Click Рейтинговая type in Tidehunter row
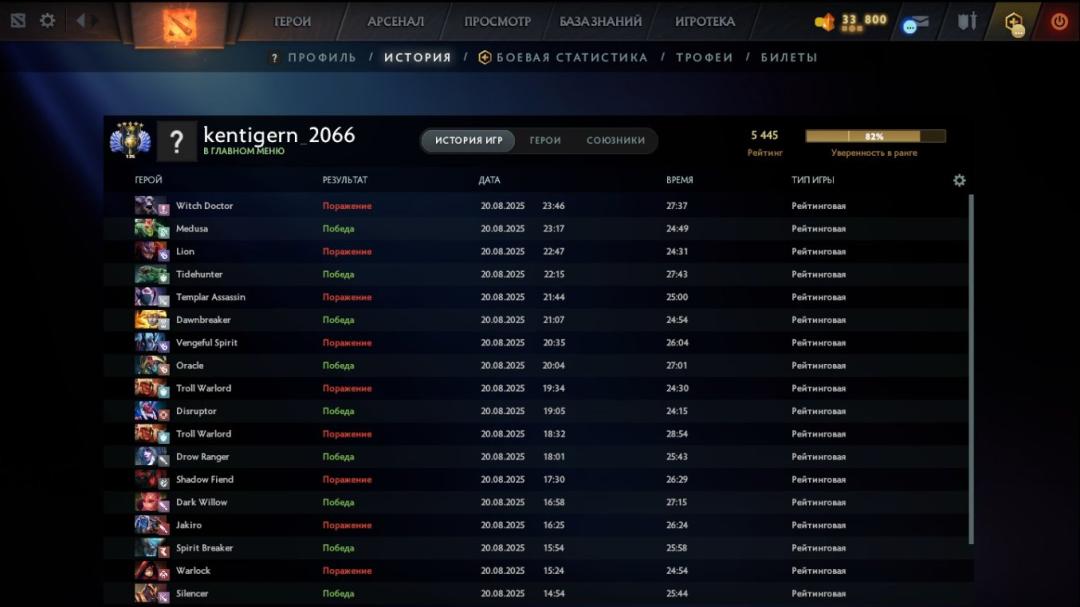1080x607 pixels. (818, 274)
